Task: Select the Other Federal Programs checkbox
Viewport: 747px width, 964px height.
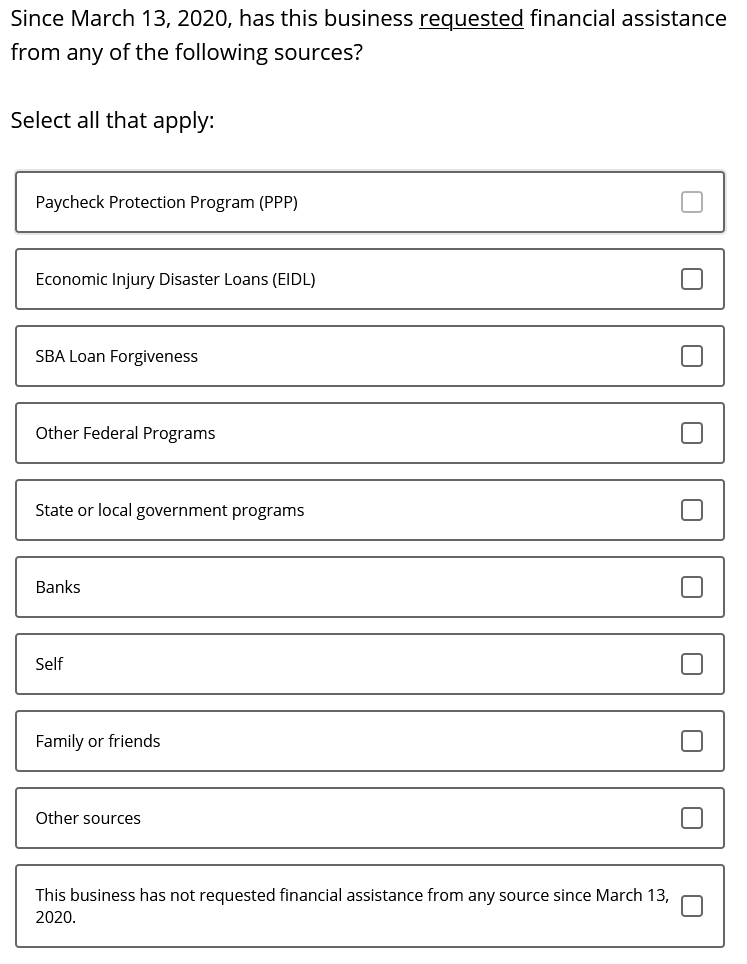Action: coord(692,433)
